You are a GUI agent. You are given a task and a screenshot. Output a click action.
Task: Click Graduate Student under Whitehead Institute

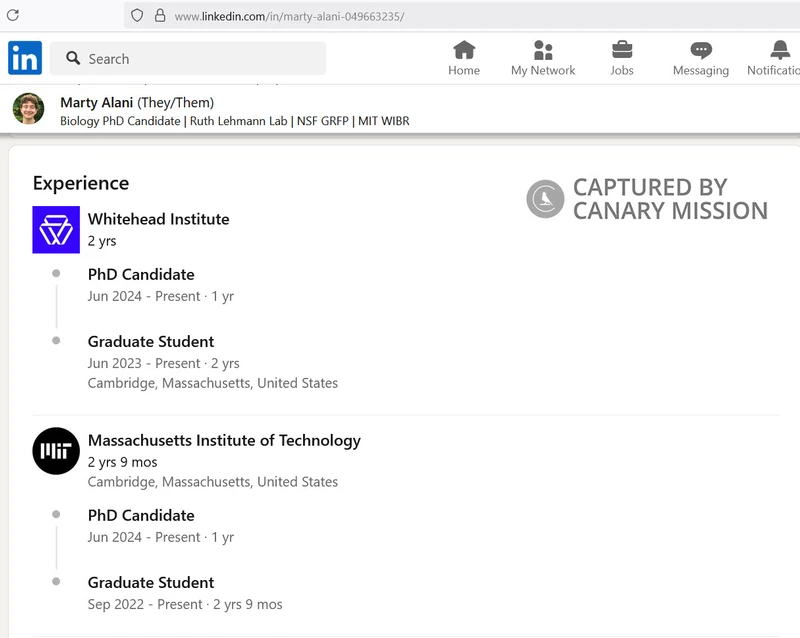tap(151, 341)
